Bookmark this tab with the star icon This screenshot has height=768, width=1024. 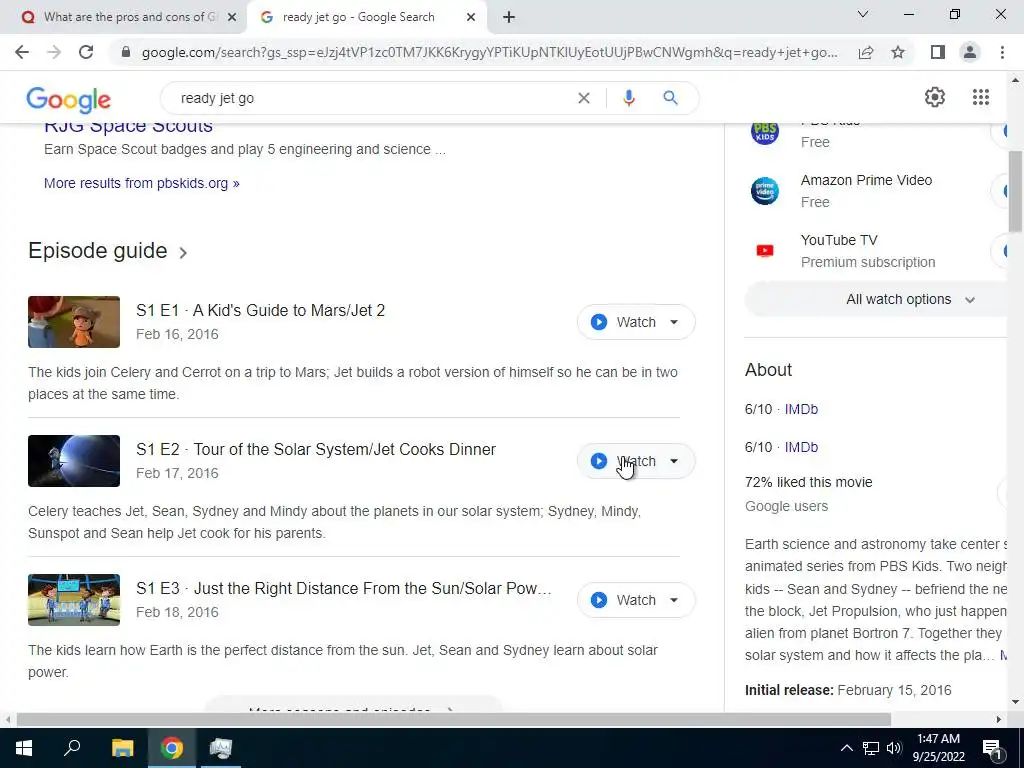898,52
